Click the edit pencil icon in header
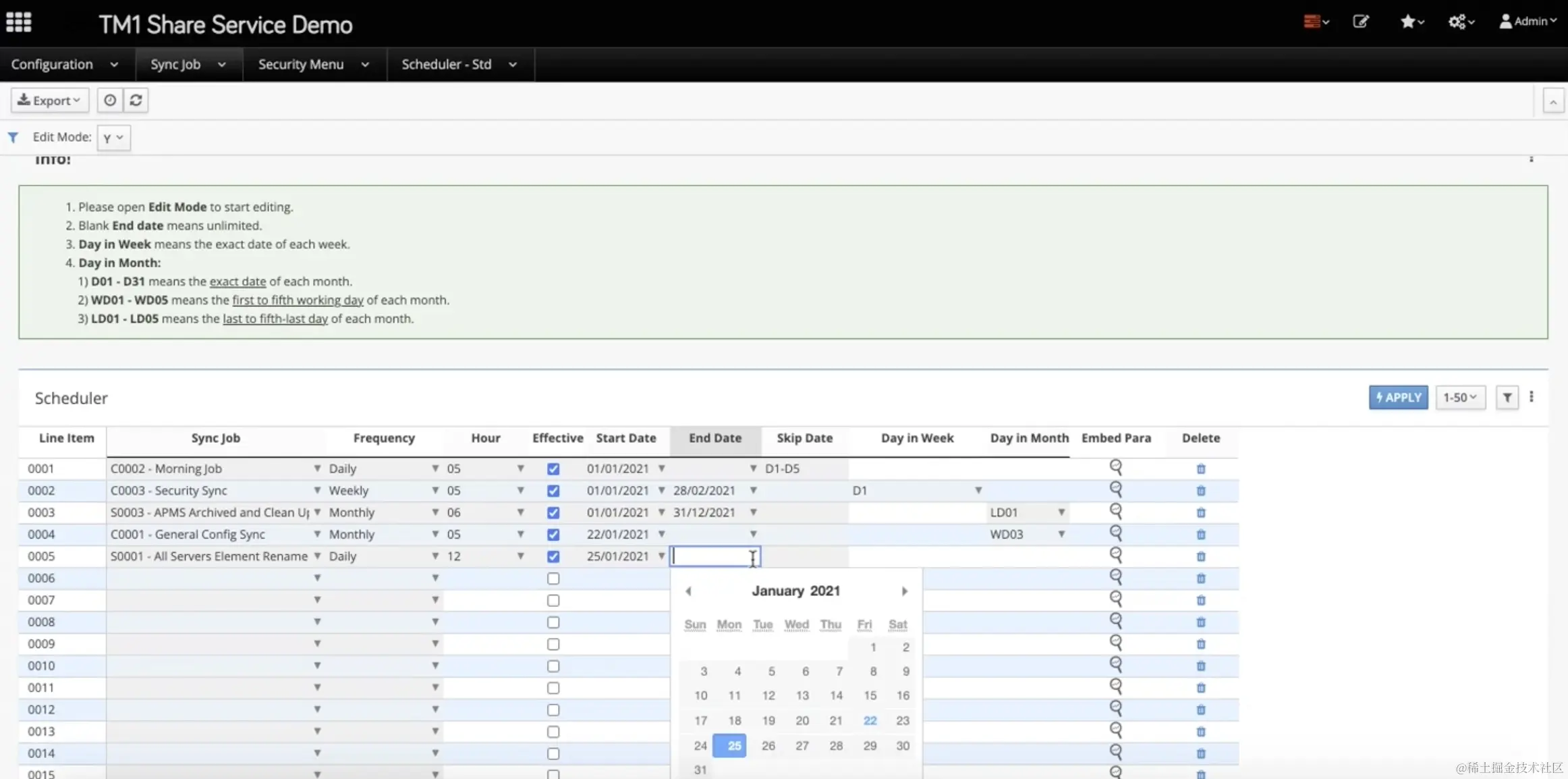Viewport: 1568px width, 779px height. point(1361,22)
